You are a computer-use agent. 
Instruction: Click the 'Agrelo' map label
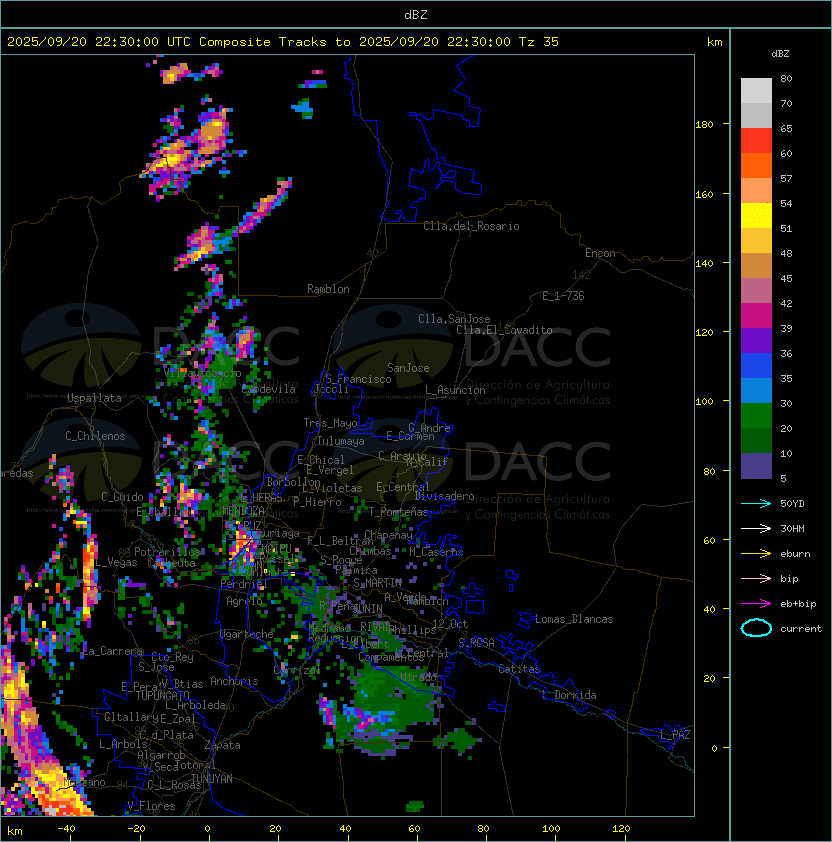click(244, 601)
